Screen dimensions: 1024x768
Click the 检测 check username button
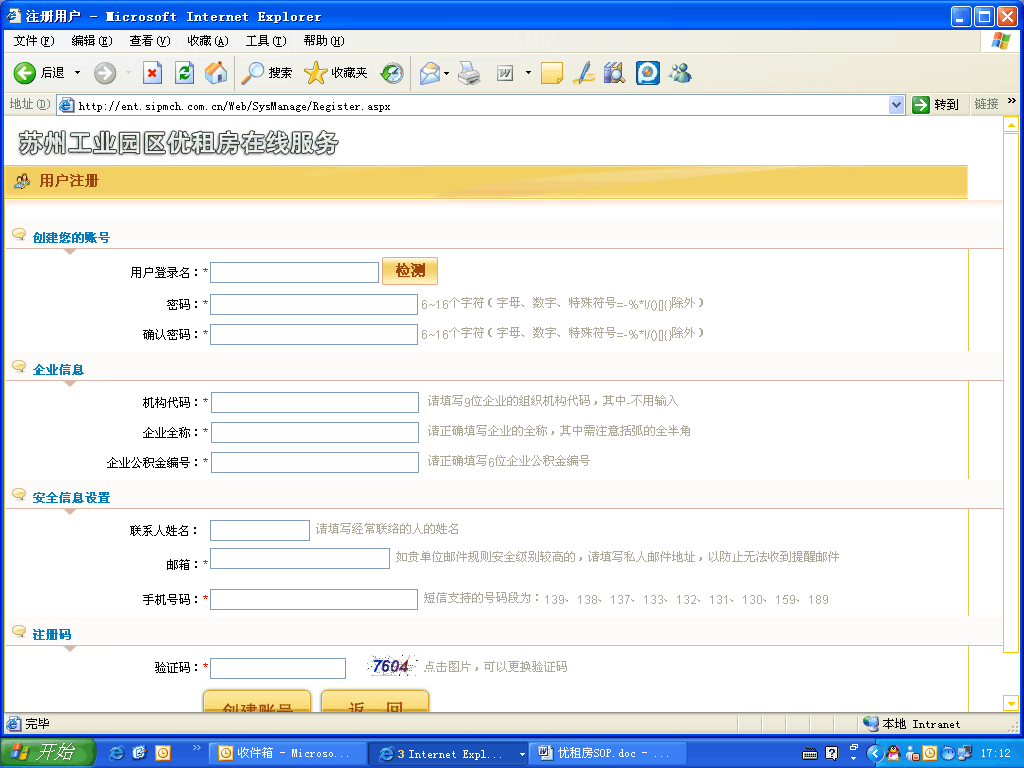coord(410,271)
